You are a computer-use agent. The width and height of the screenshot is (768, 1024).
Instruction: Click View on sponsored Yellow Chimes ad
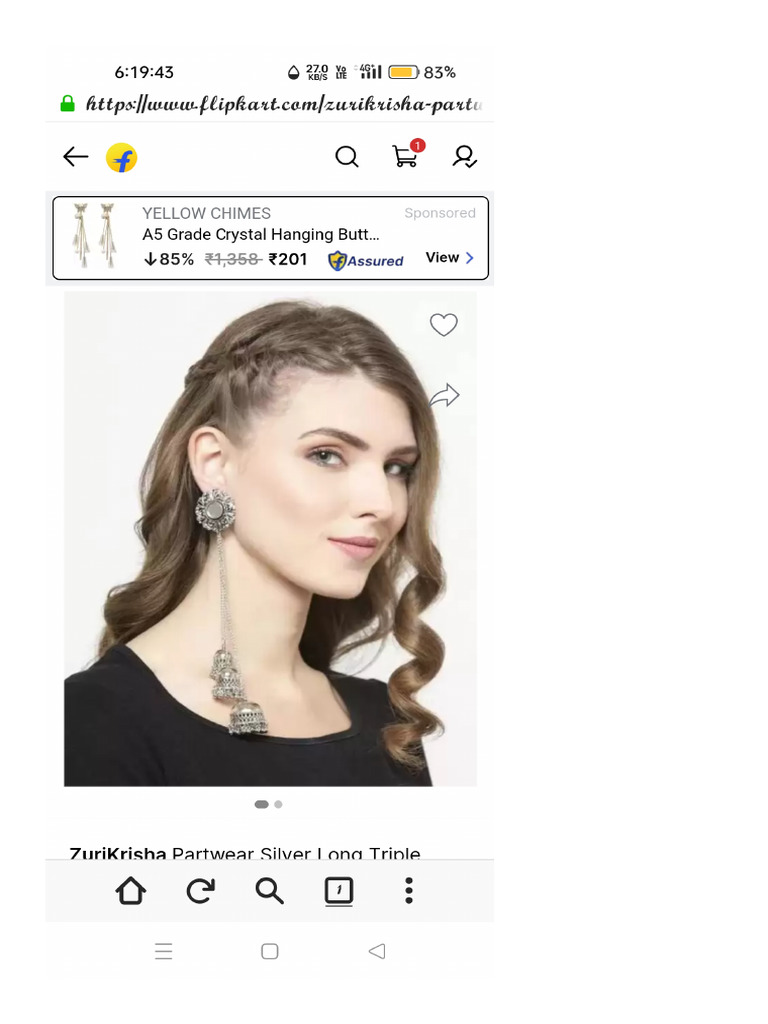(442, 257)
